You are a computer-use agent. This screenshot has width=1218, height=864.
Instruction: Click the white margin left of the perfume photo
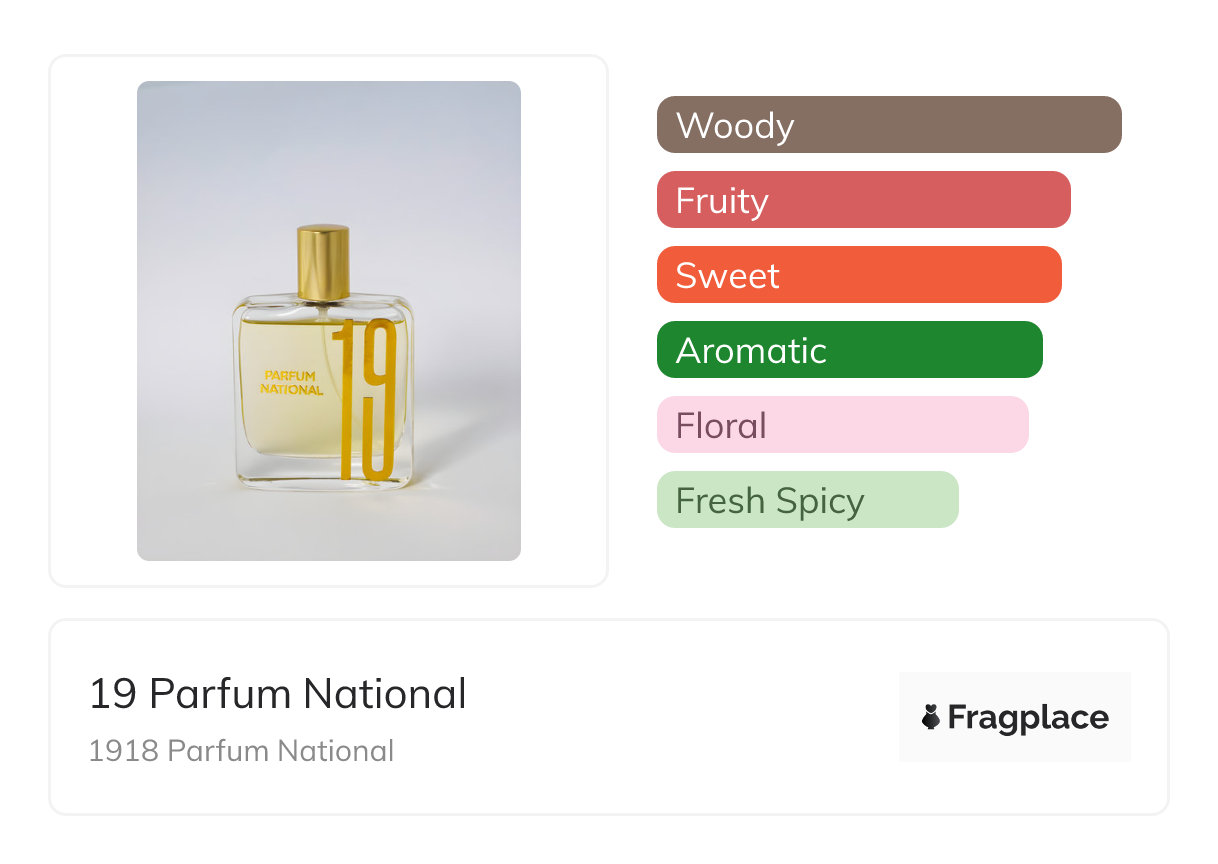[93, 320]
